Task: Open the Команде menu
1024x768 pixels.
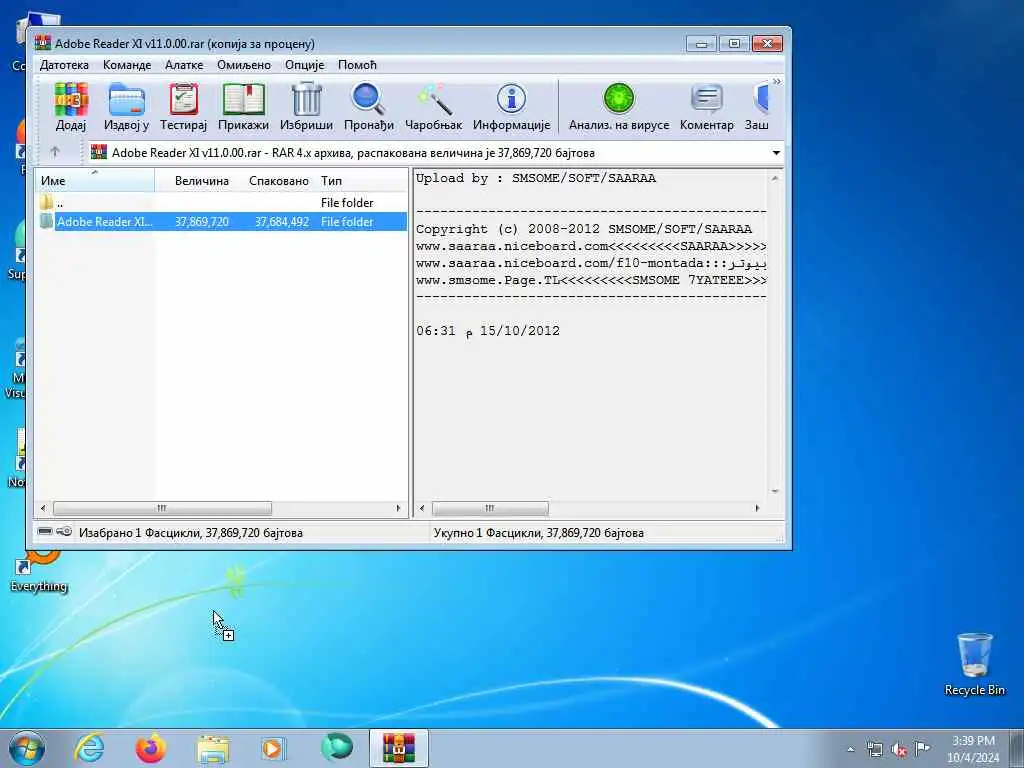Action: 127,65
